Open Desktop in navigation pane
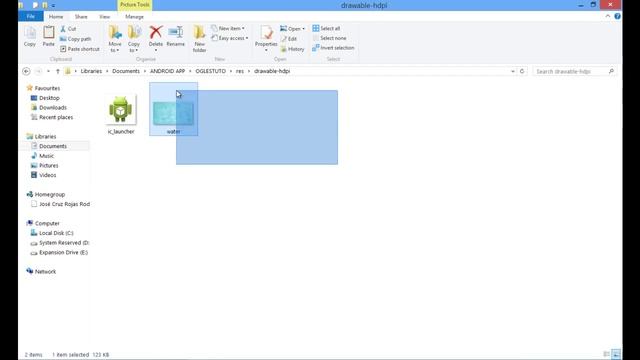 point(49,98)
